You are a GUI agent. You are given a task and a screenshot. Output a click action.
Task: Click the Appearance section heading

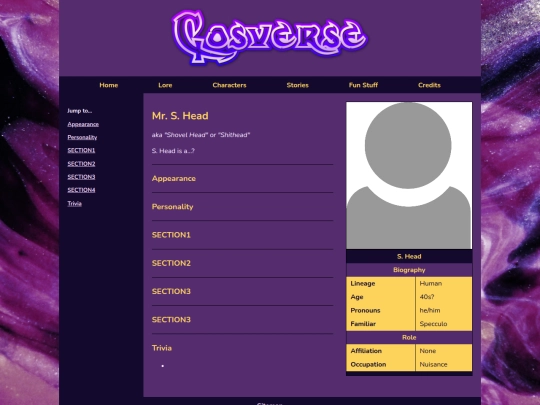click(x=174, y=178)
